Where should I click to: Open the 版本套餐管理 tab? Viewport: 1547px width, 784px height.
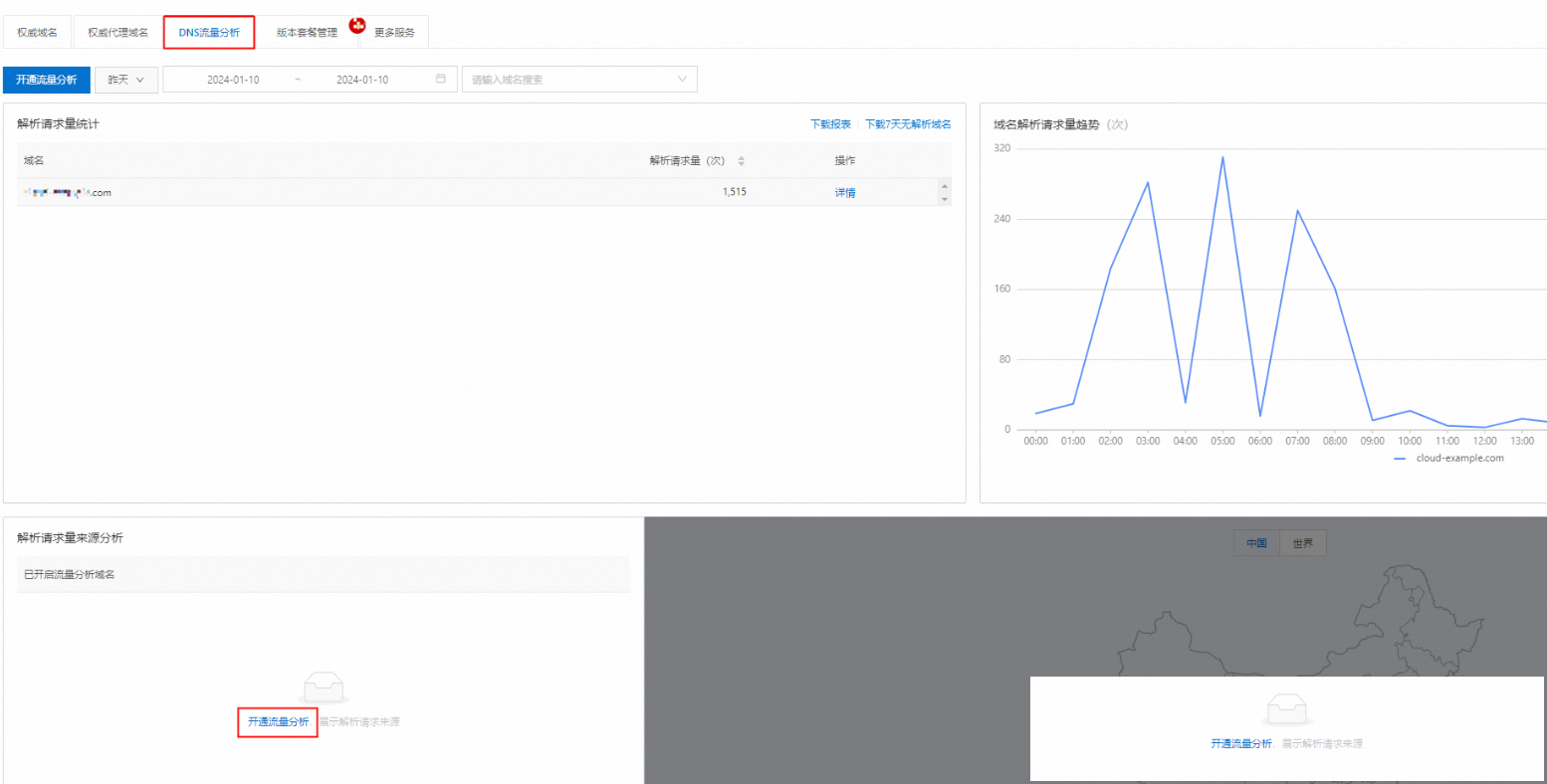coord(307,32)
